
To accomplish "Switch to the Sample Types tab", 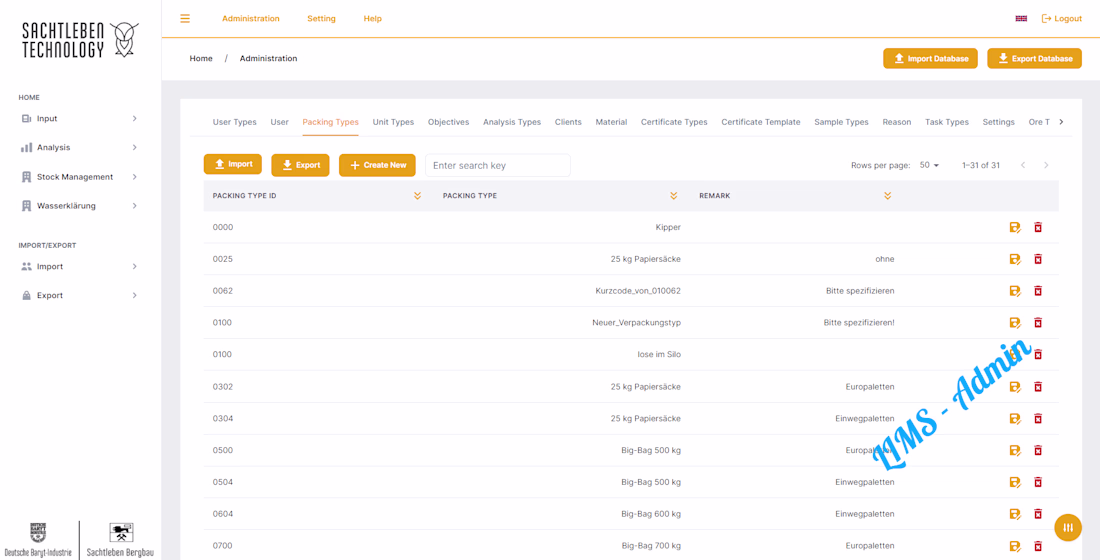I will tap(841, 122).
